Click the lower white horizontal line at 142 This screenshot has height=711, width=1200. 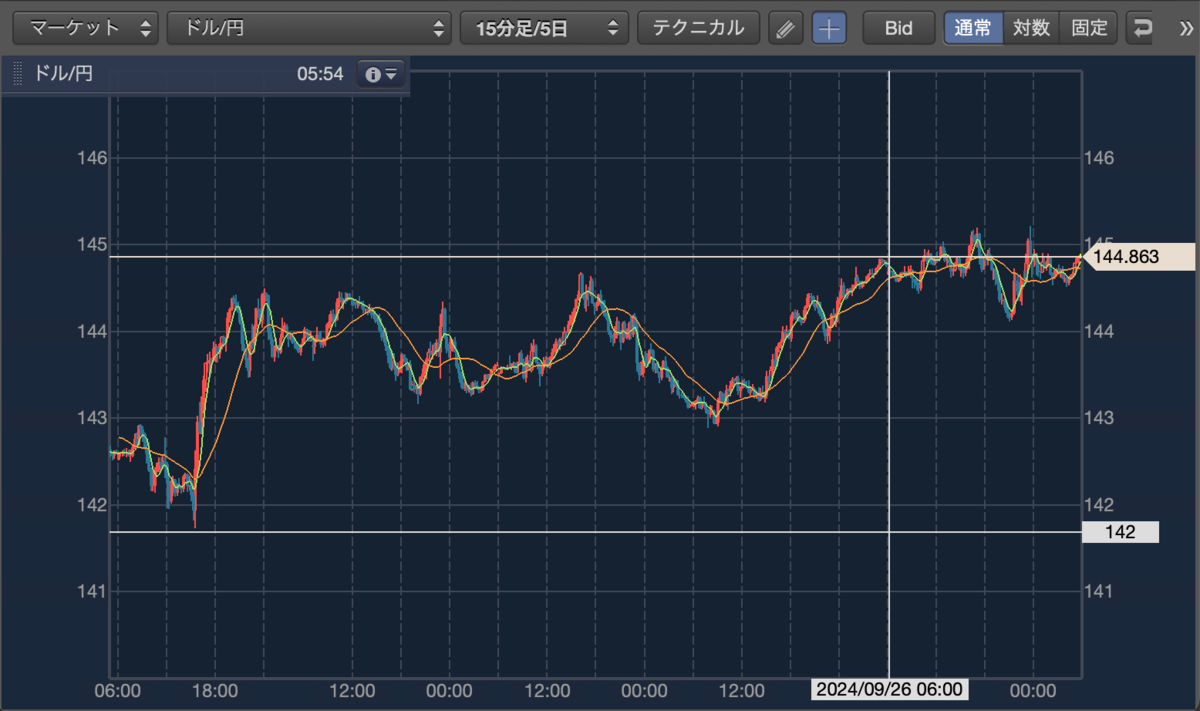pyautogui.click(x=596, y=532)
